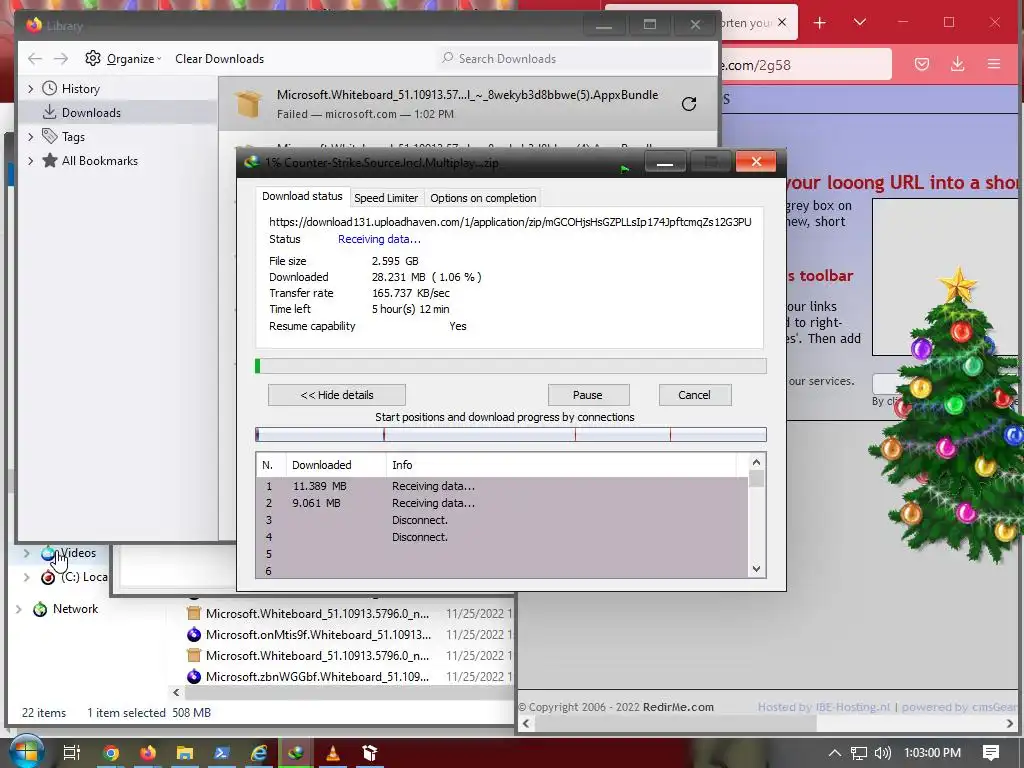Open Task View from the taskbar
The width and height of the screenshot is (1024, 768).
point(72,752)
